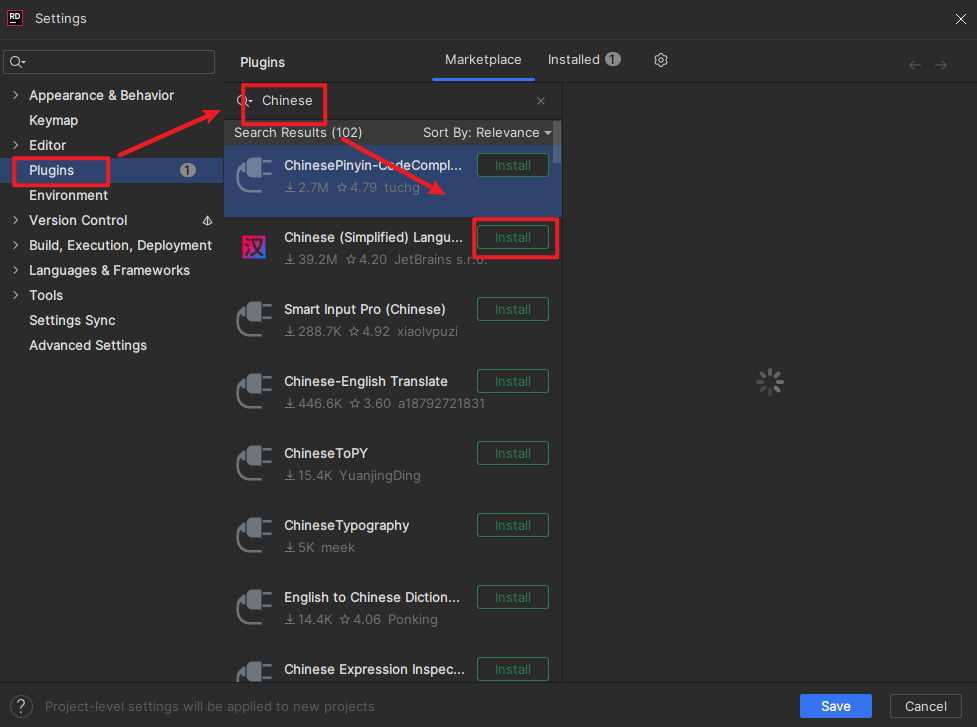Click the Smart Input Pro plugin icon
Viewport: 977px width, 727px height.
254,319
